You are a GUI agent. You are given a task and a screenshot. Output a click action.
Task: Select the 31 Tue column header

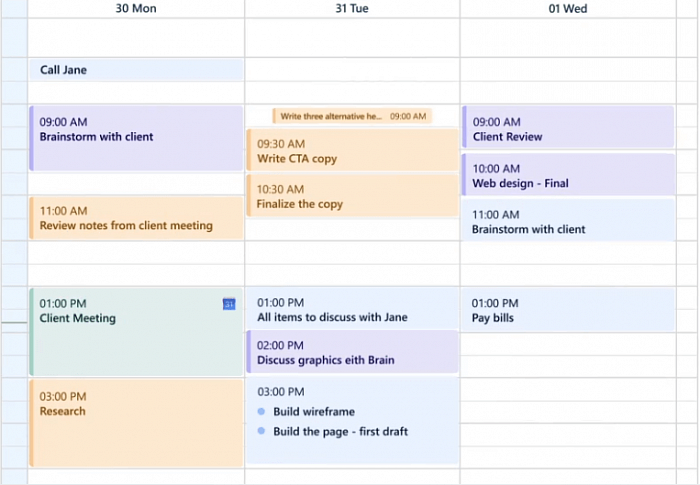352,9
